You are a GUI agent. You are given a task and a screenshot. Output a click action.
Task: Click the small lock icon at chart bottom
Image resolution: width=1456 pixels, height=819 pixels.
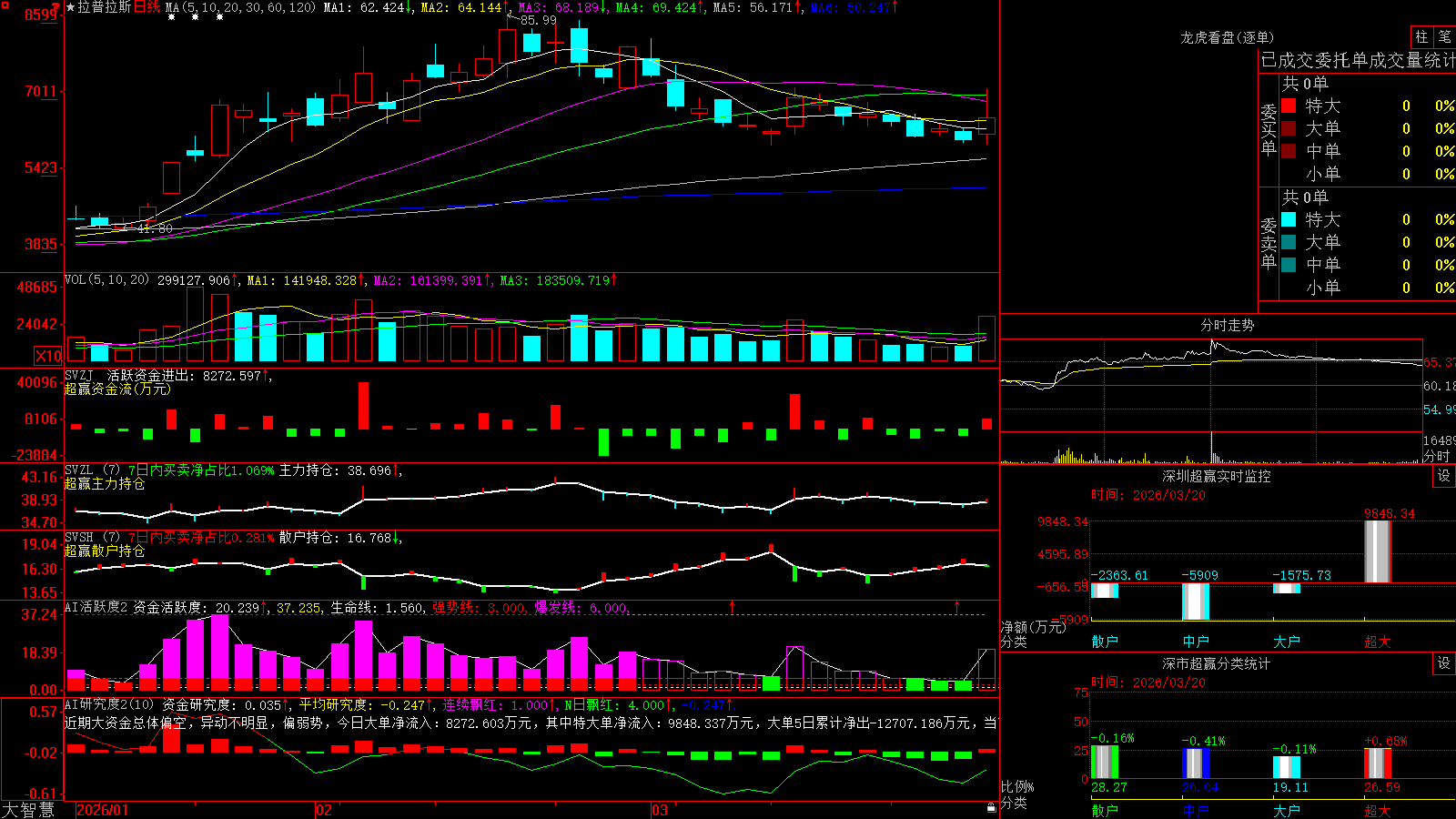[x=991, y=808]
